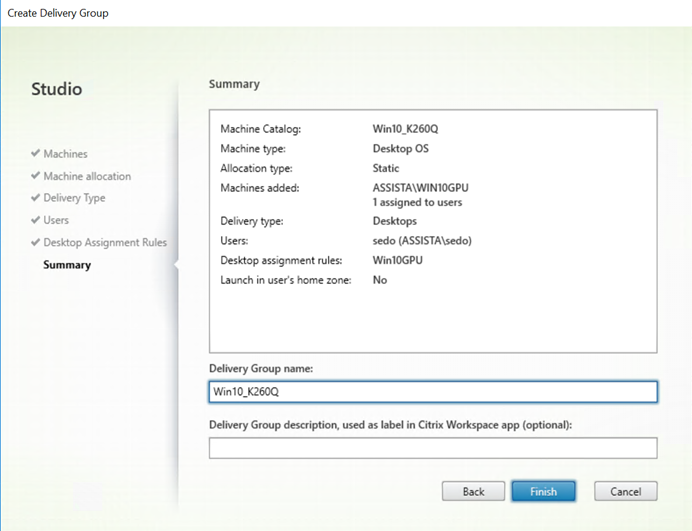Click the Create Delivery Group title bar
The width and height of the screenshot is (692, 531).
point(346,13)
